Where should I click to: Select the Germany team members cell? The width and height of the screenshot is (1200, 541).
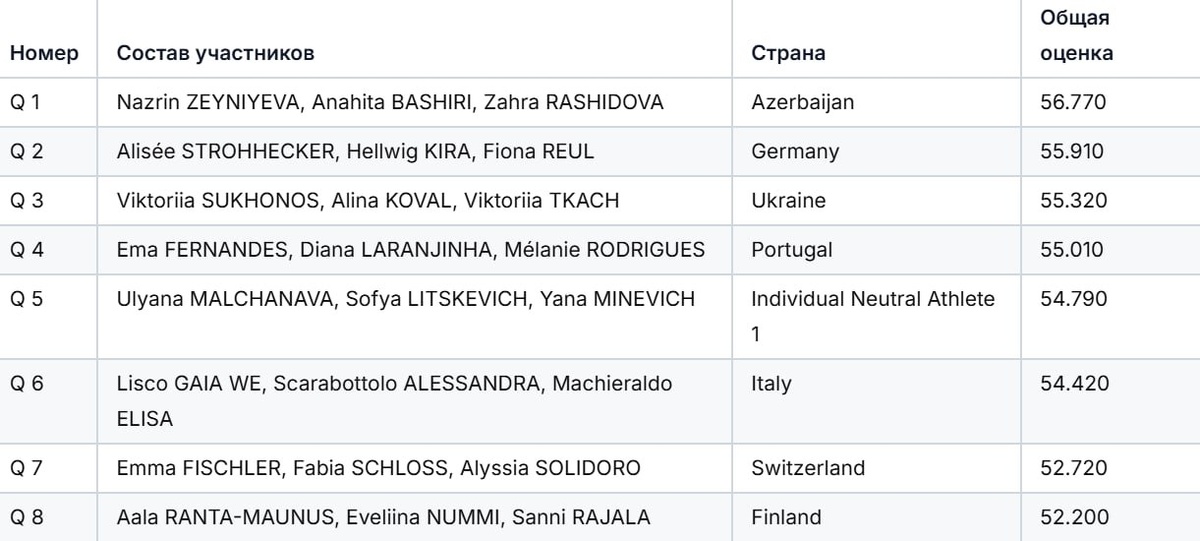point(356,152)
